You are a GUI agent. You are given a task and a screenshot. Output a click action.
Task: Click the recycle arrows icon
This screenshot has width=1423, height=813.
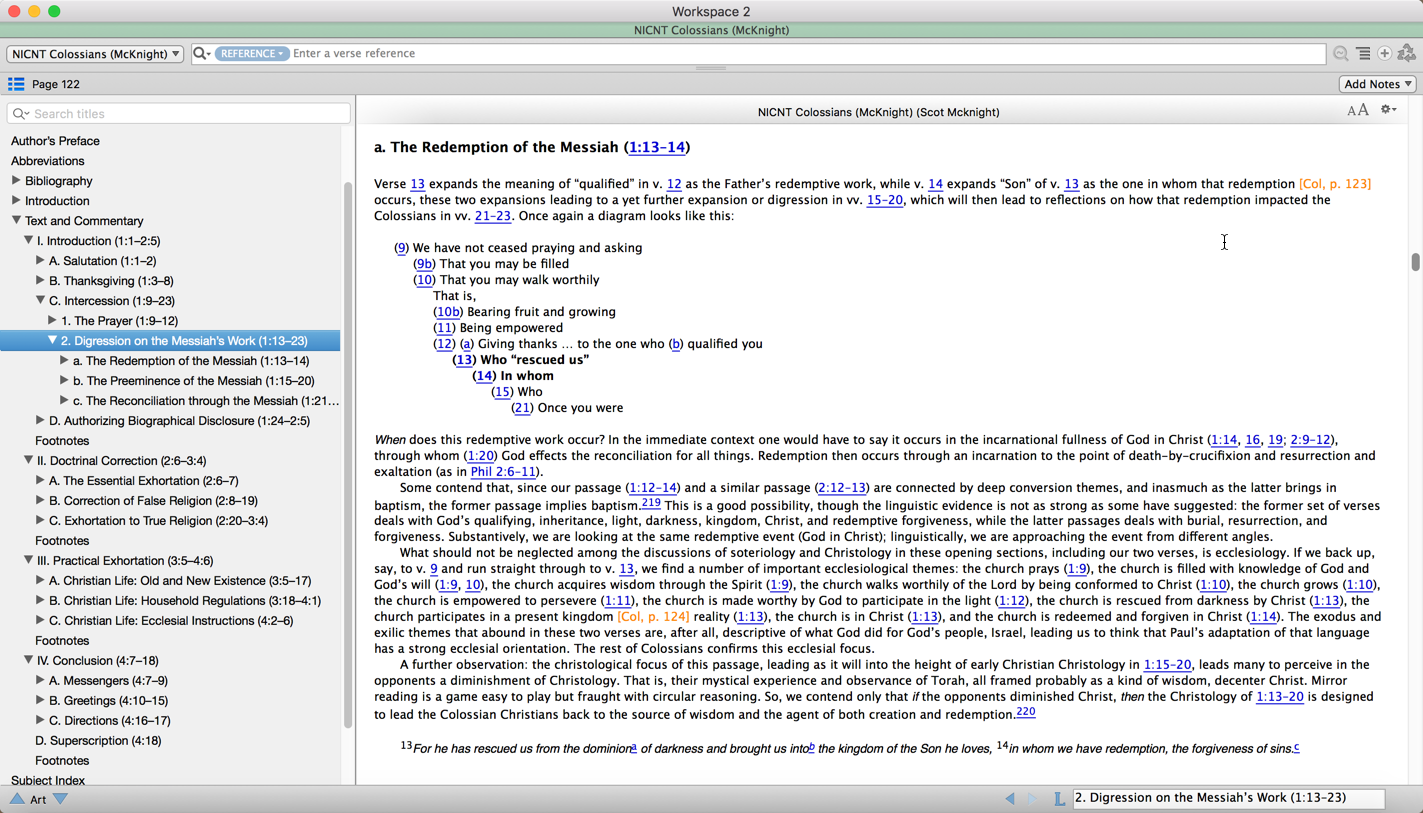(x=1407, y=54)
